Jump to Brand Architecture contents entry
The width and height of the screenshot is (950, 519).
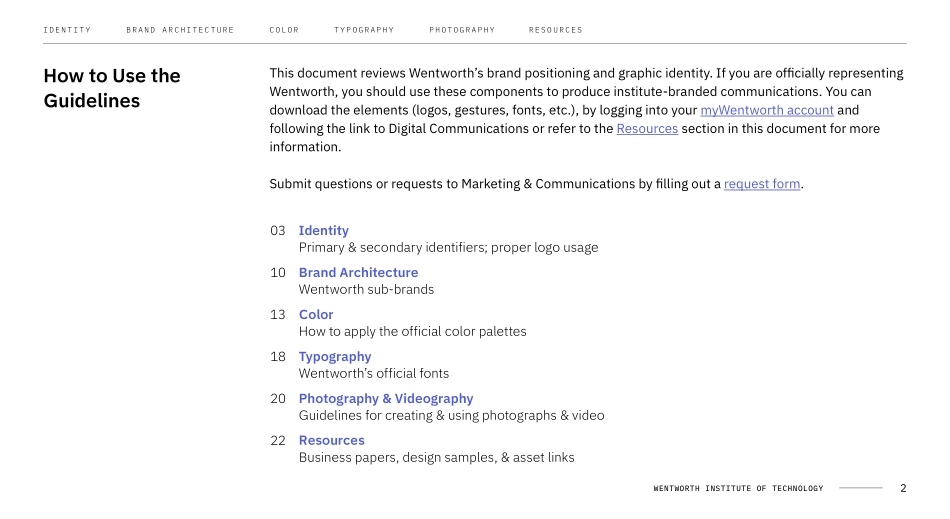click(358, 273)
